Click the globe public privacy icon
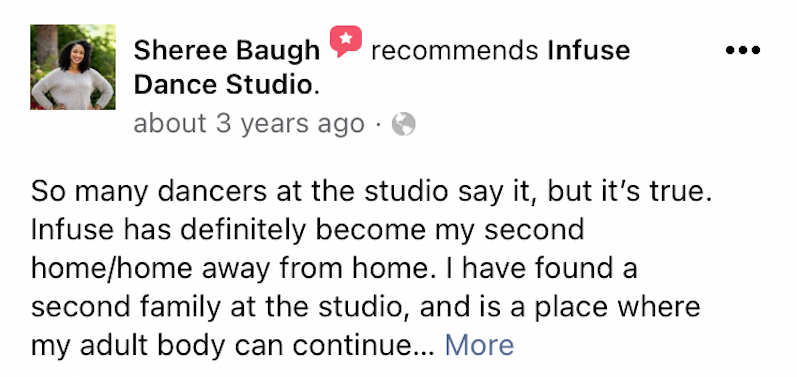Image resolution: width=797 pixels, height=377 pixels. 404,124
